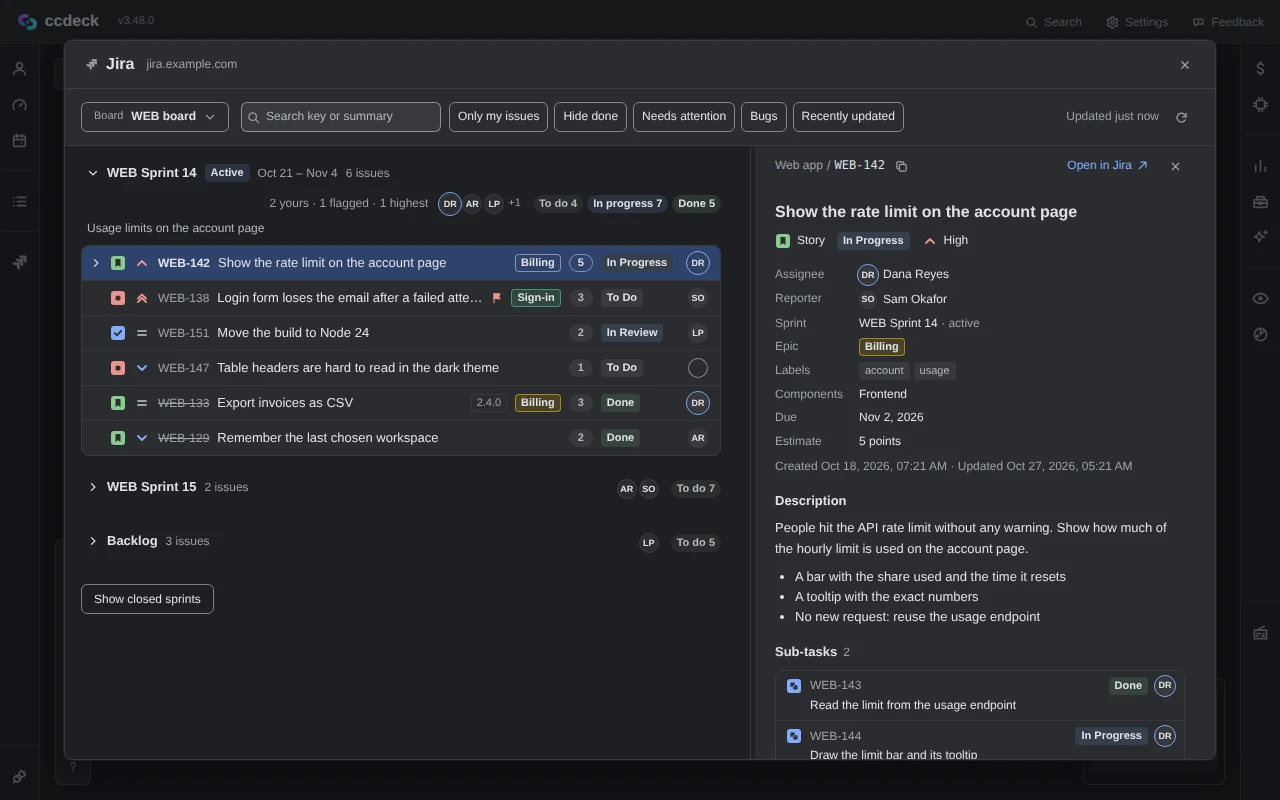Screen dimensions: 1280x800
Task: Open the calendar sidebar icon
Action: 19,141
